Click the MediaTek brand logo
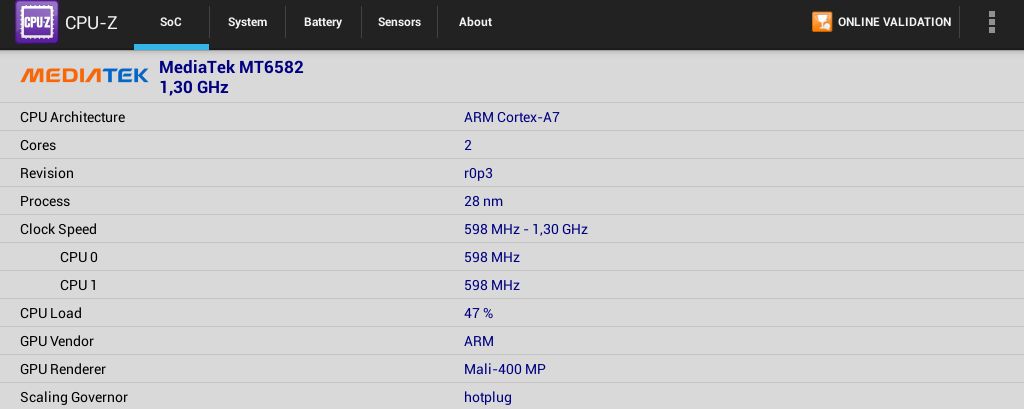The width and height of the screenshot is (1024, 409). [84, 76]
